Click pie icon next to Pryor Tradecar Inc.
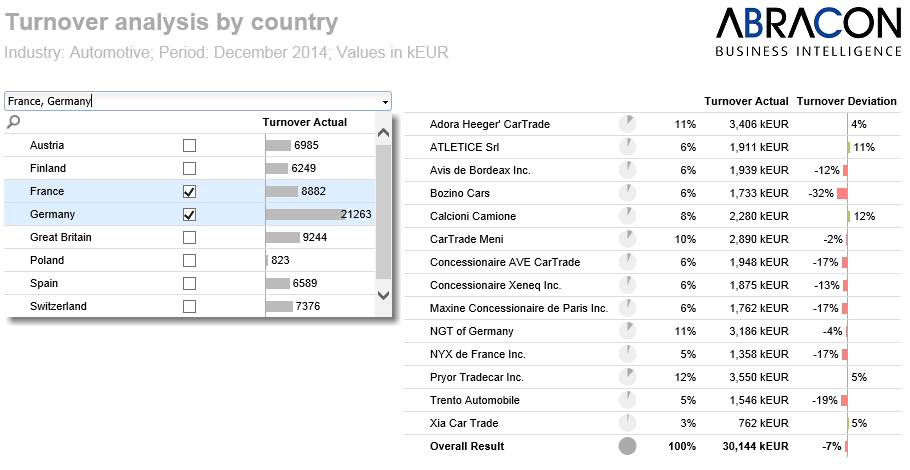Image resolution: width=910 pixels, height=470 pixels. tap(627, 377)
